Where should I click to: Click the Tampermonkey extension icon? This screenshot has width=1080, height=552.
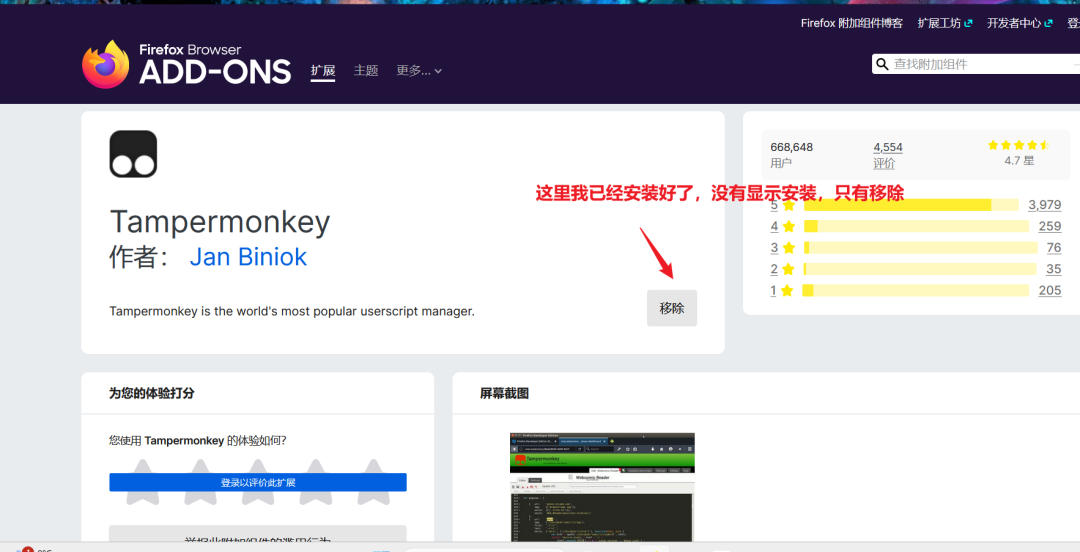[x=133, y=154]
